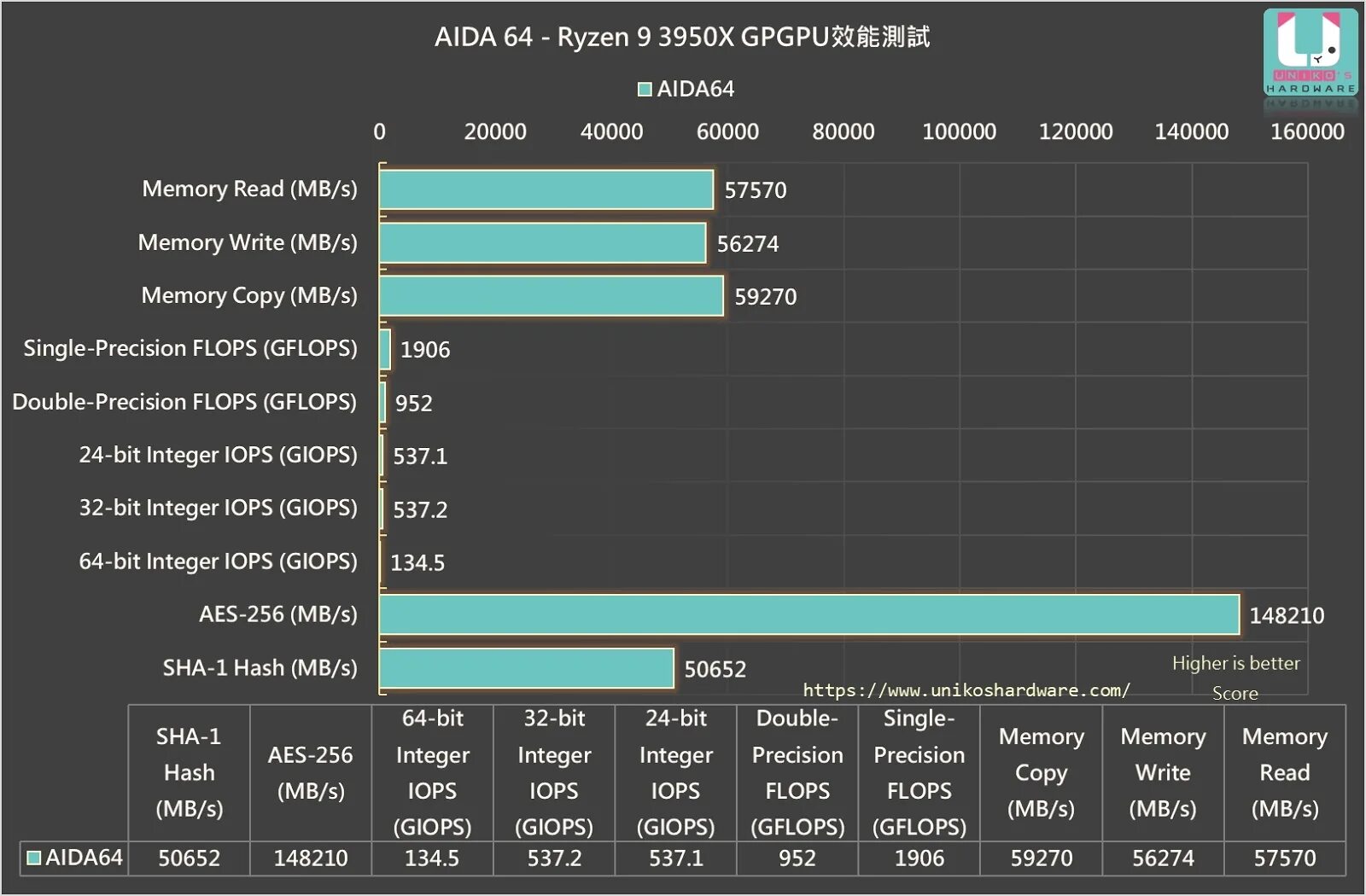Click the AIDA64 swatch in the table row
This screenshot has height=896, width=1366.
(x=34, y=858)
